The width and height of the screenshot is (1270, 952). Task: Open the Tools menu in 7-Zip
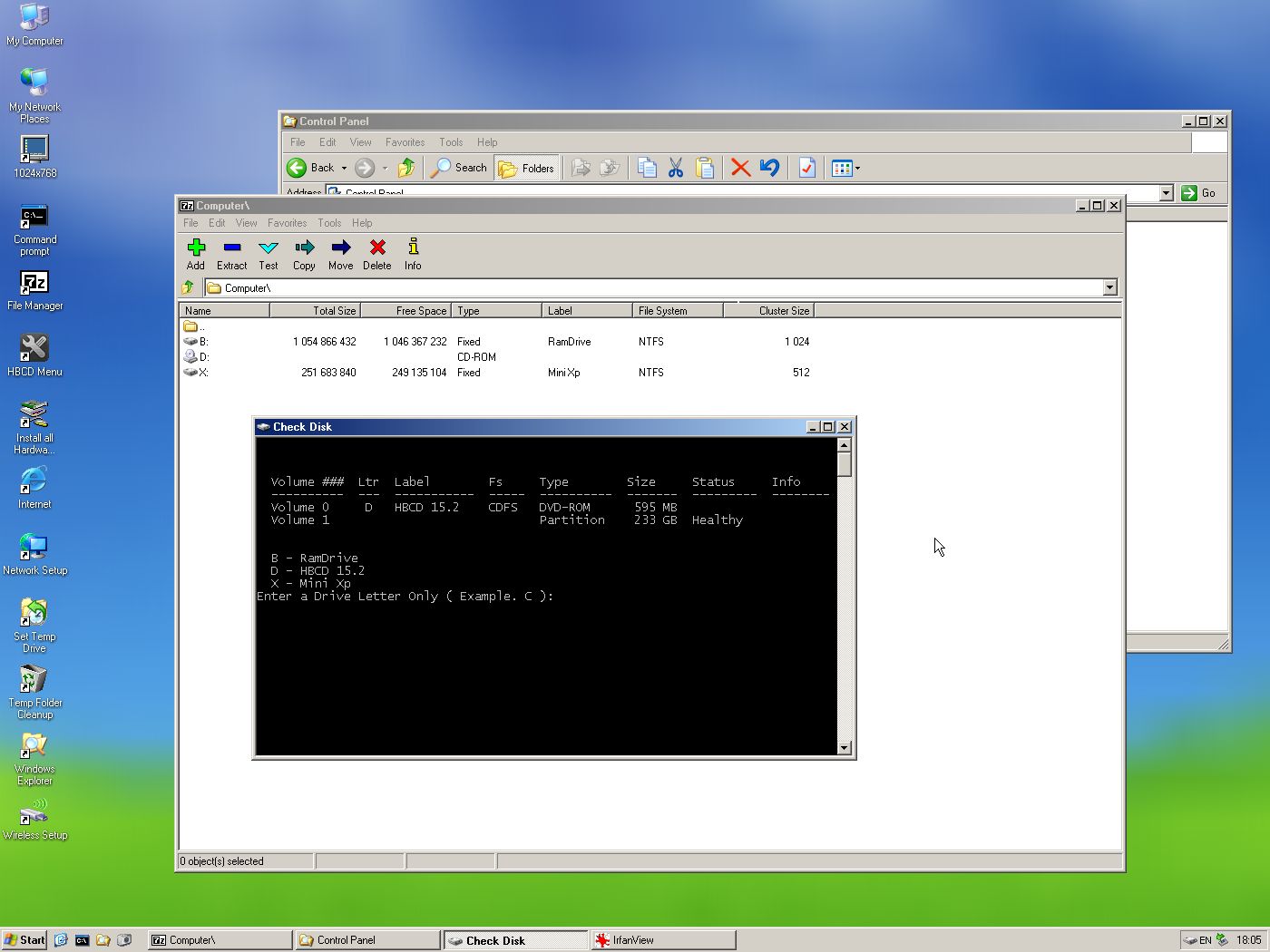click(329, 223)
